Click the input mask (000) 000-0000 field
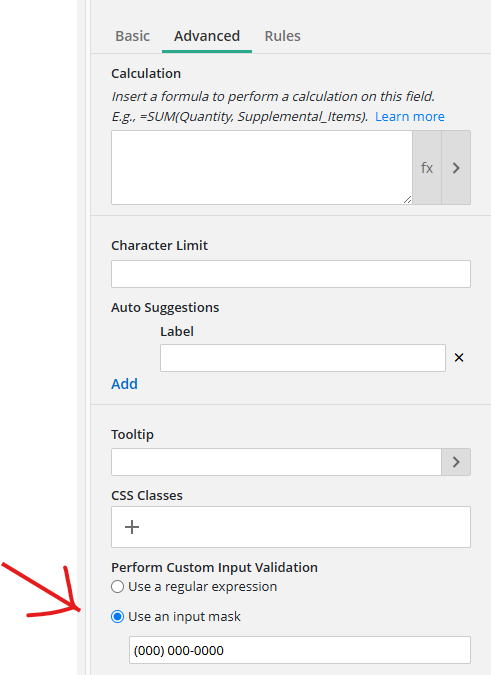The image size is (491, 675). point(300,650)
